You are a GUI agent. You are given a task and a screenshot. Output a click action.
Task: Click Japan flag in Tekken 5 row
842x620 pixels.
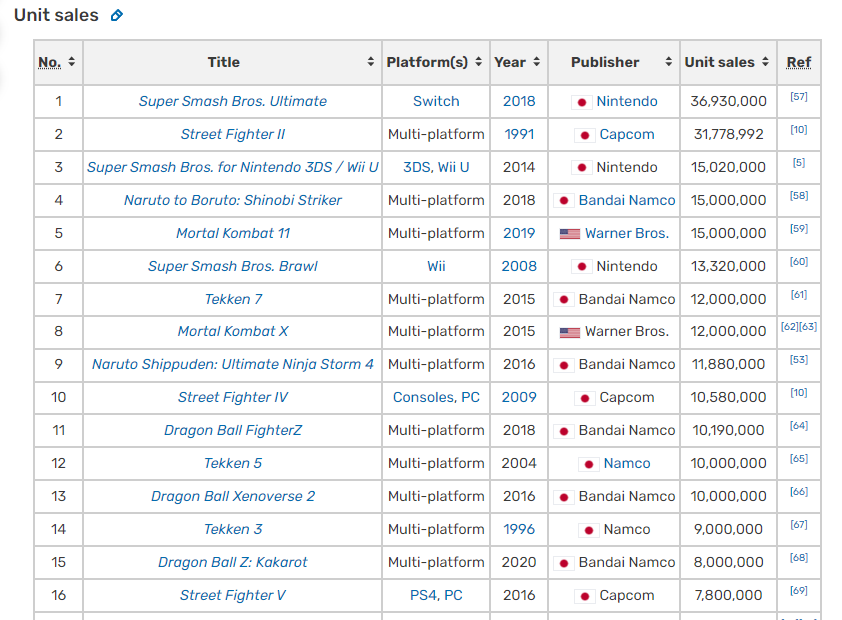[x=589, y=464]
